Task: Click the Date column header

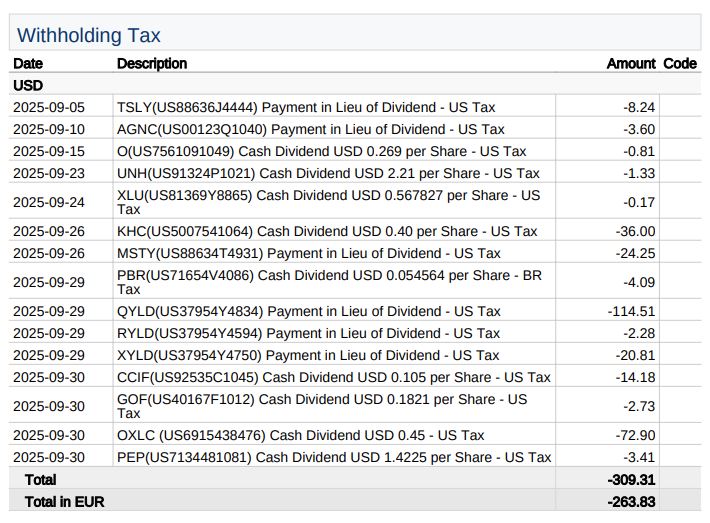Action: (28, 64)
